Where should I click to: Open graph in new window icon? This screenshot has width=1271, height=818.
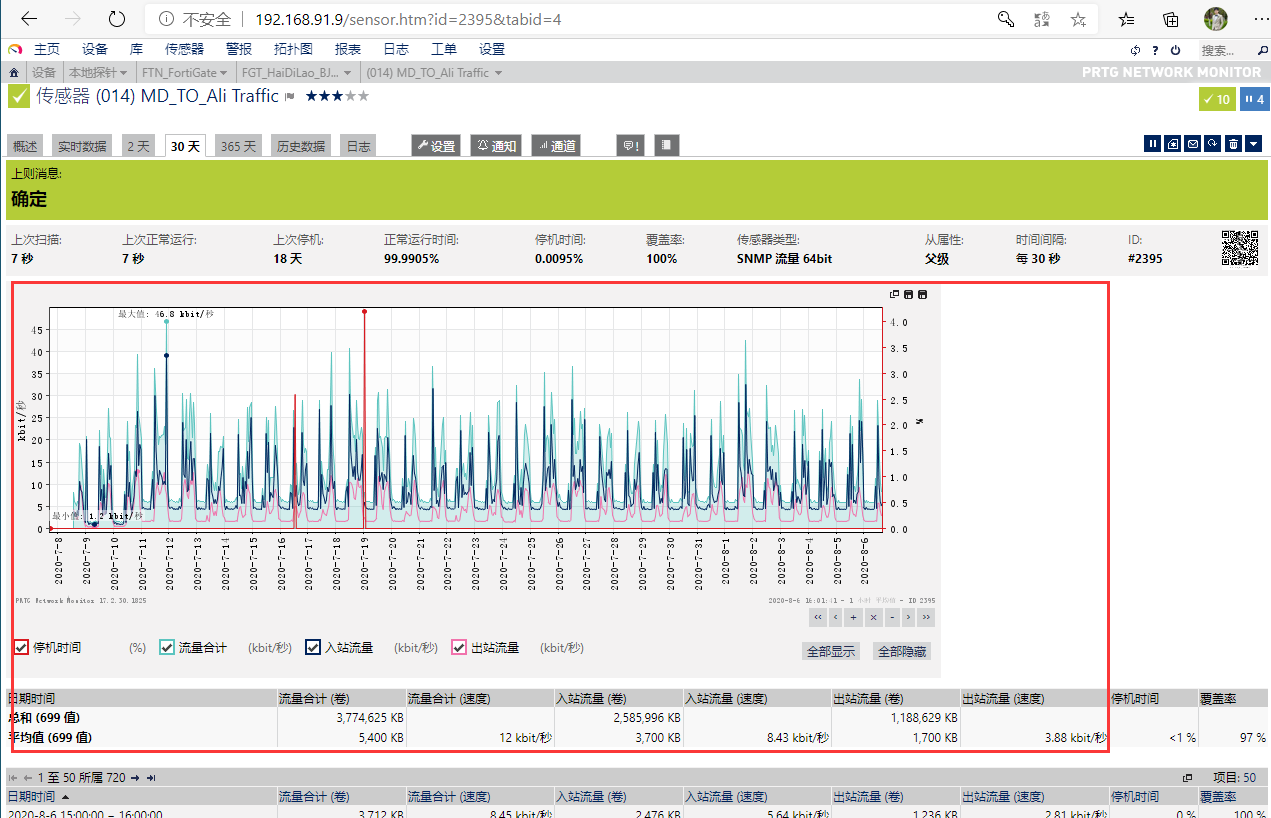point(894,294)
